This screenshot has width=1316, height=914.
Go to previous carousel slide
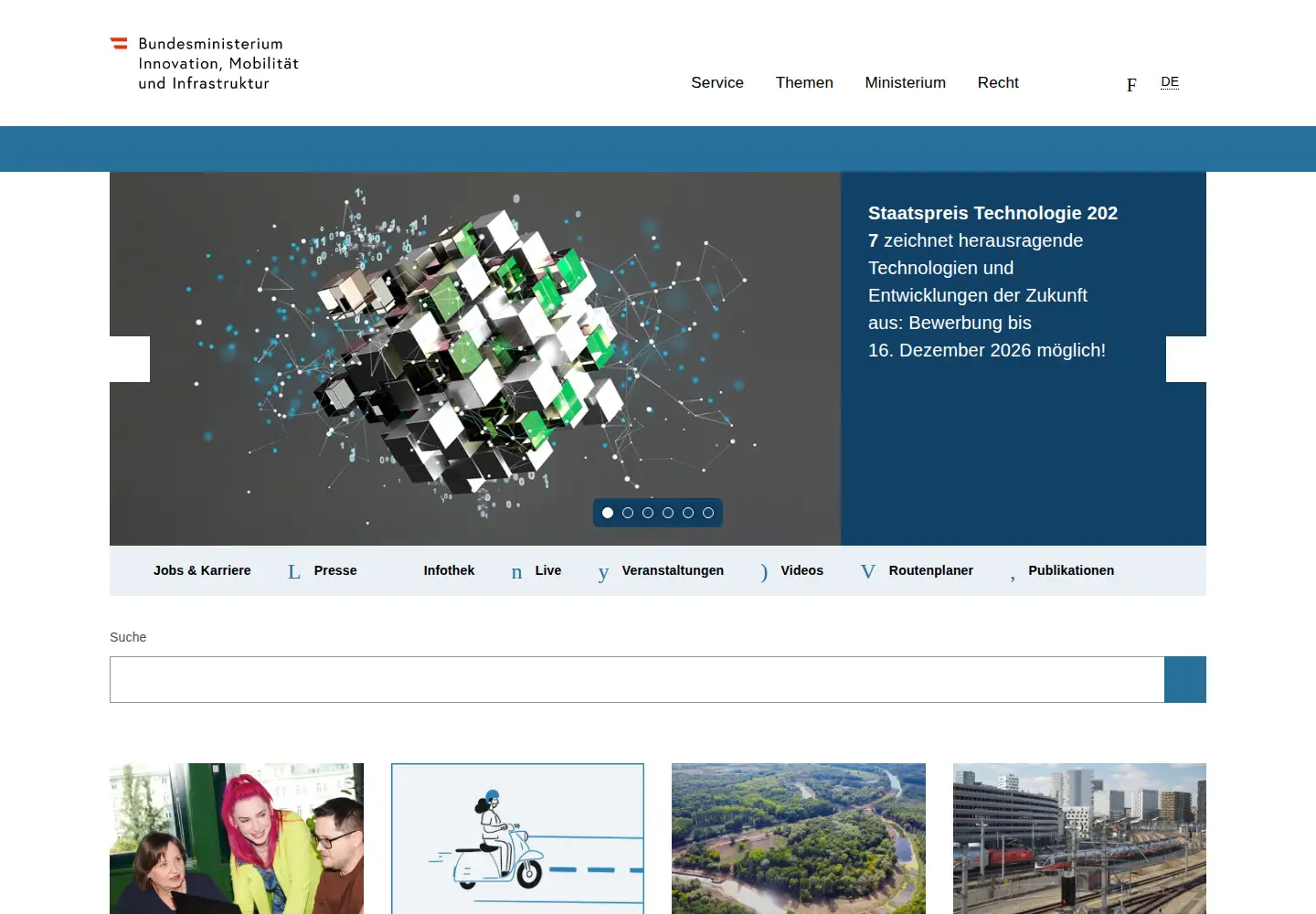click(x=130, y=359)
